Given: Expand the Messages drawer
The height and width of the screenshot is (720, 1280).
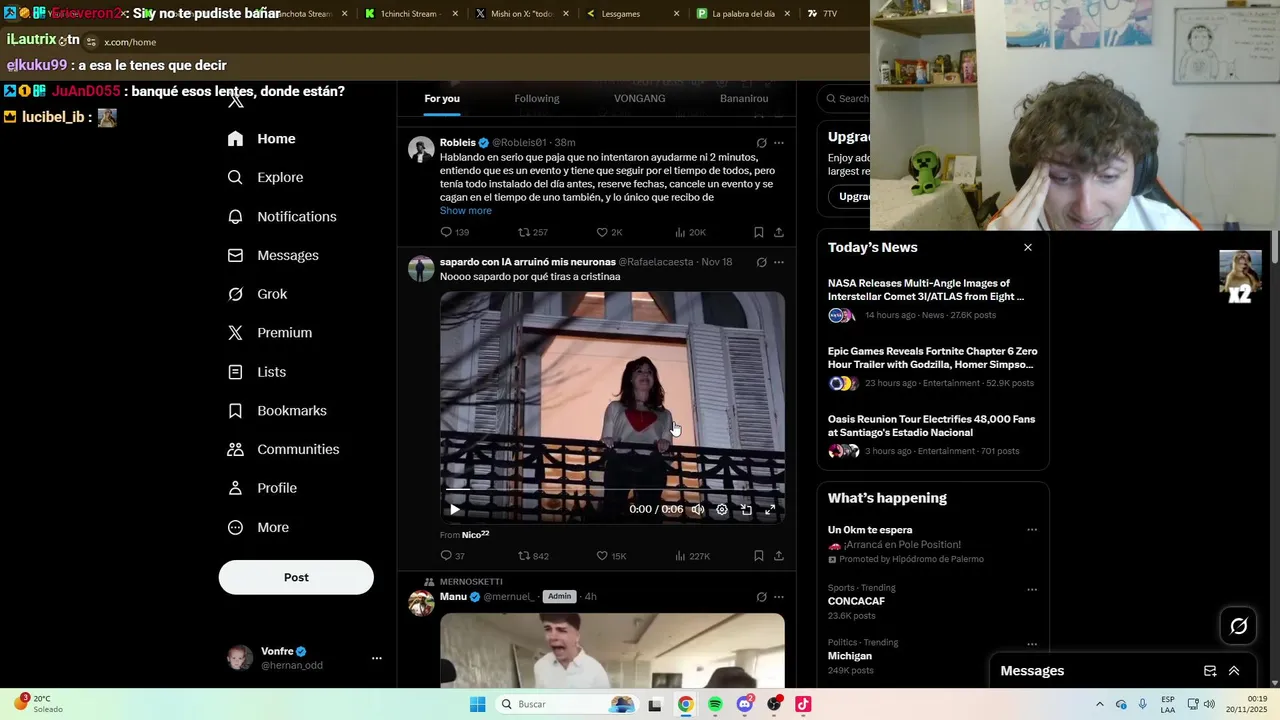Looking at the screenshot, I should (x=1234, y=671).
